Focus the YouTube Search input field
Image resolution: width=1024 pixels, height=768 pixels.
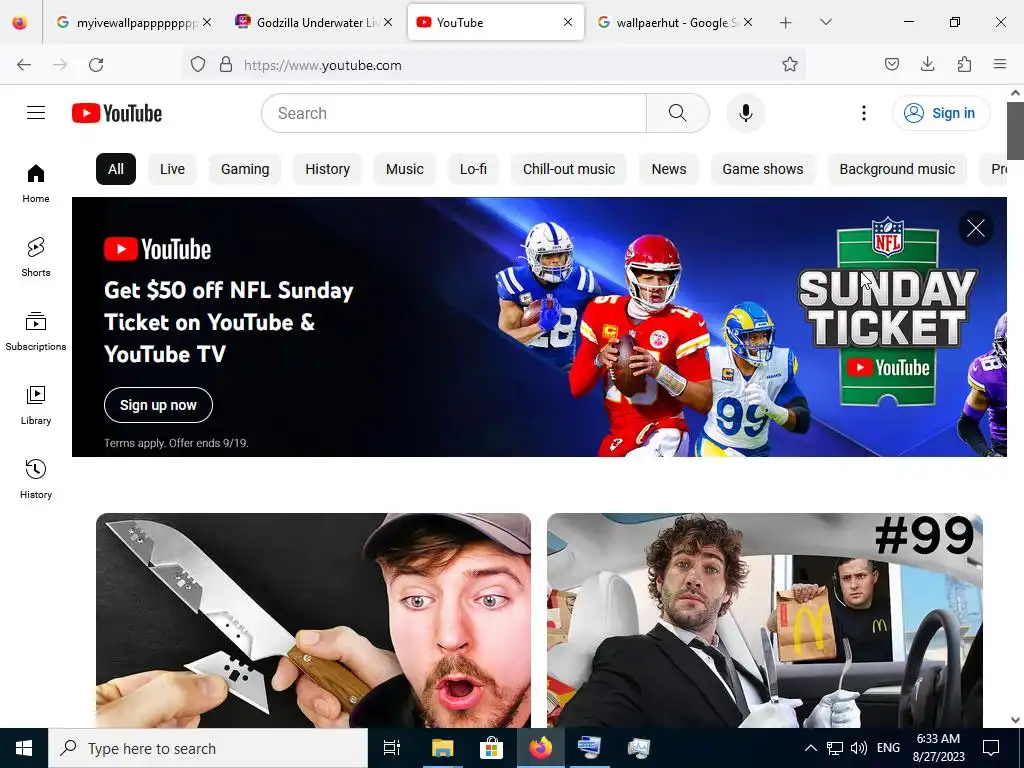click(454, 113)
